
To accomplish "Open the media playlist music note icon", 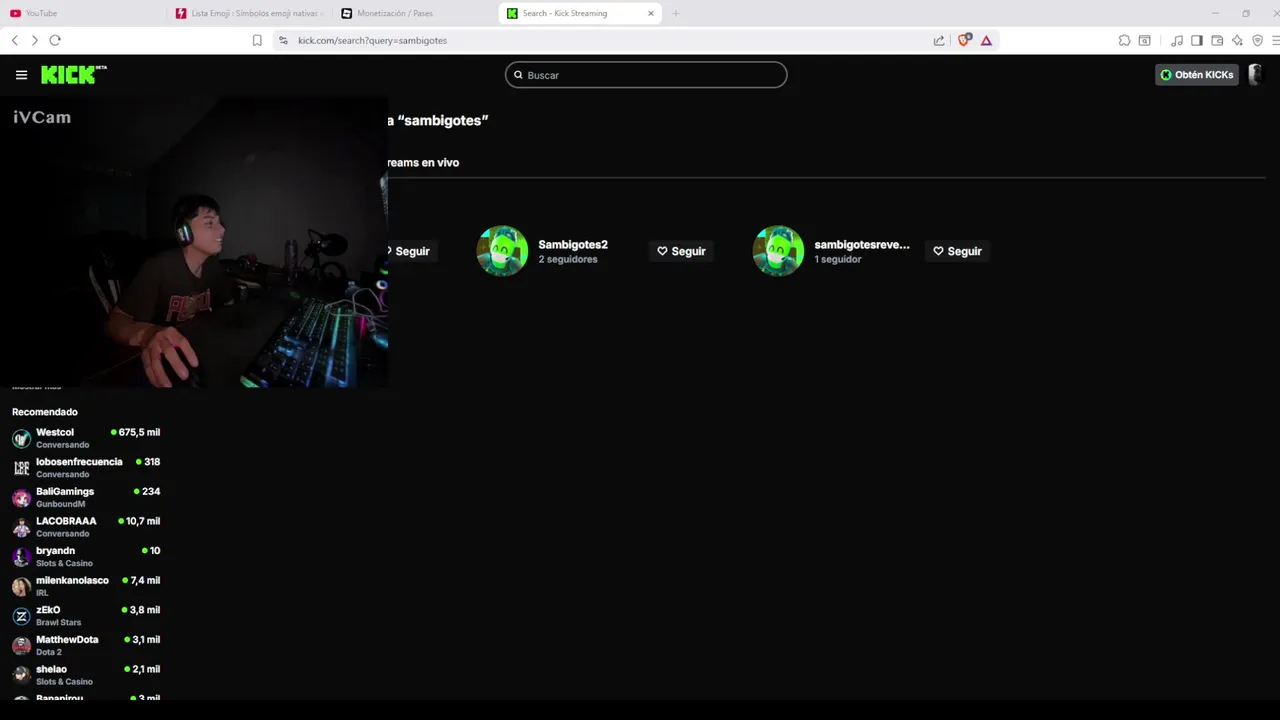I will pyautogui.click(x=1177, y=40).
